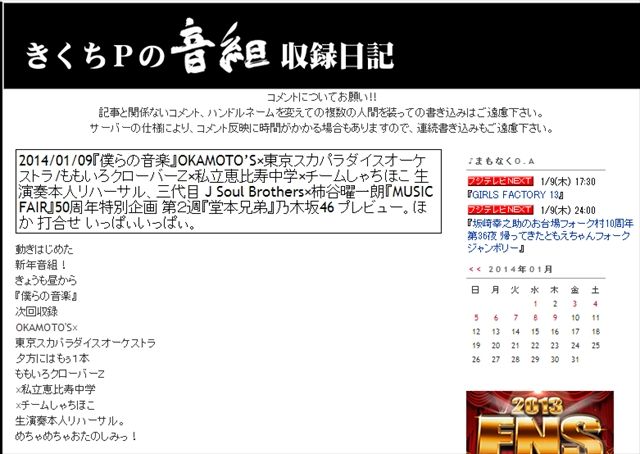This screenshot has height=454, width=640.
Task: Select the line ももいろクローバーZ in post body
Action: pos(60,374)
